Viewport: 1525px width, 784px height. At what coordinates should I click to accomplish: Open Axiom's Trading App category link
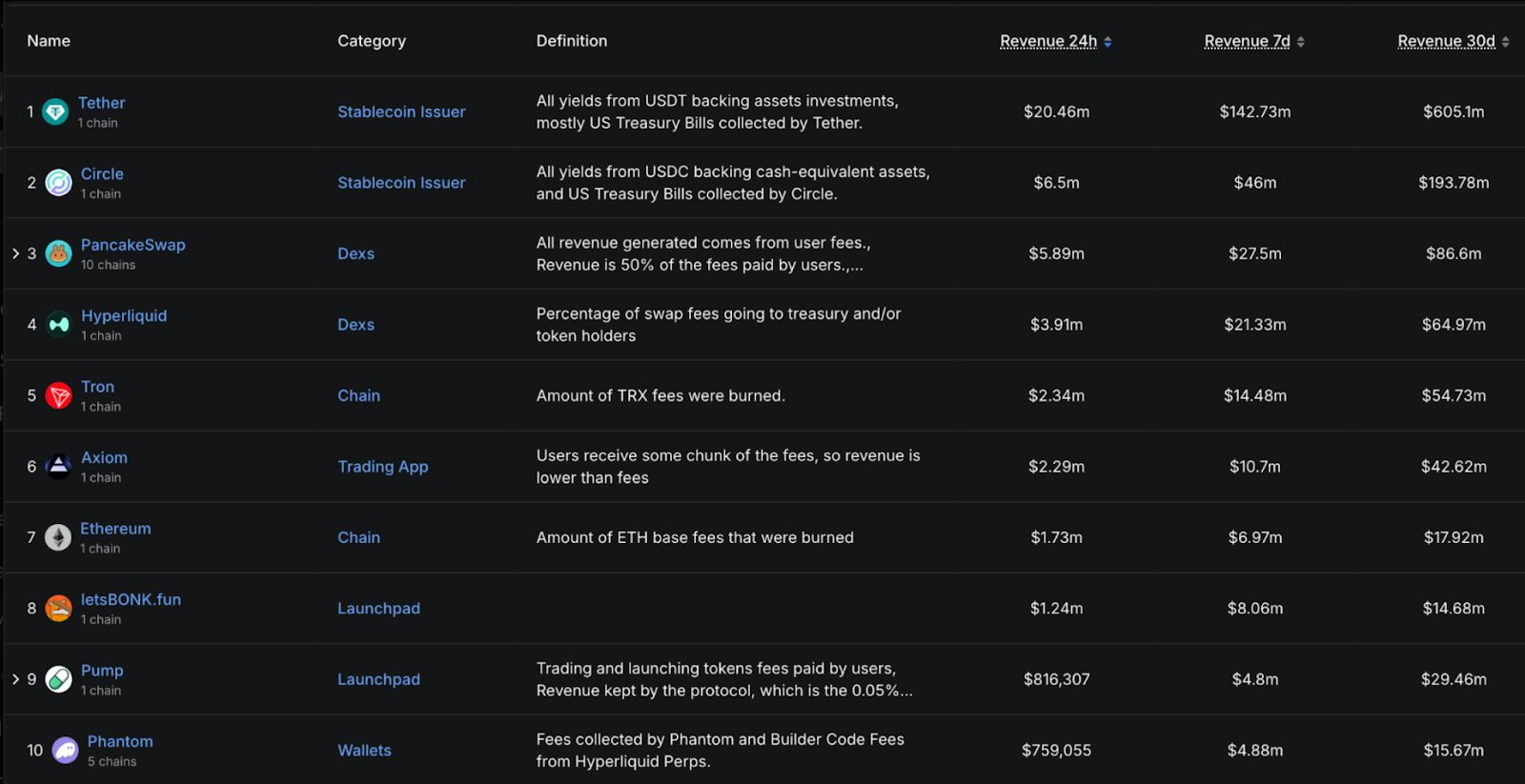coord(383,467)
